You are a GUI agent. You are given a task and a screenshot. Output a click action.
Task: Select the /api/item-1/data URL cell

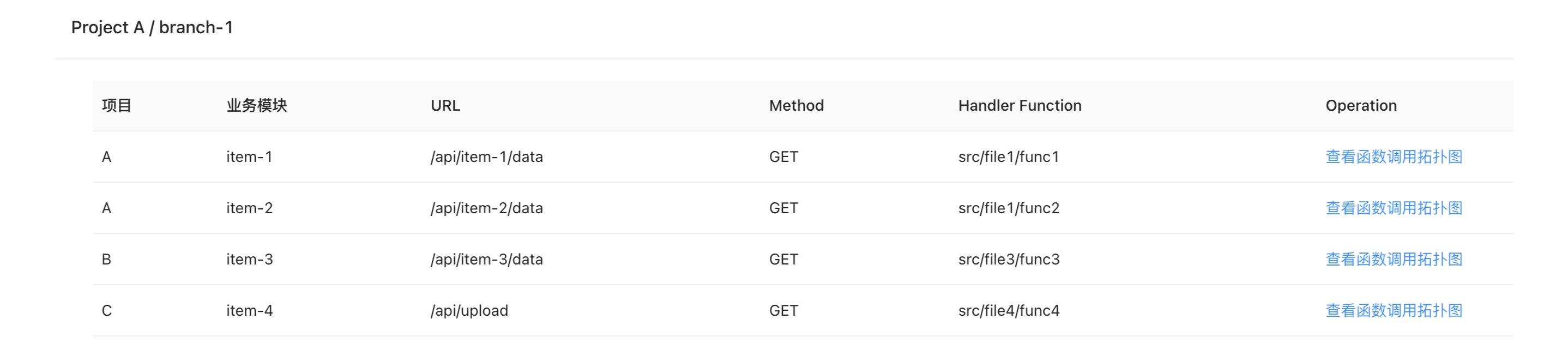(486, 157)
